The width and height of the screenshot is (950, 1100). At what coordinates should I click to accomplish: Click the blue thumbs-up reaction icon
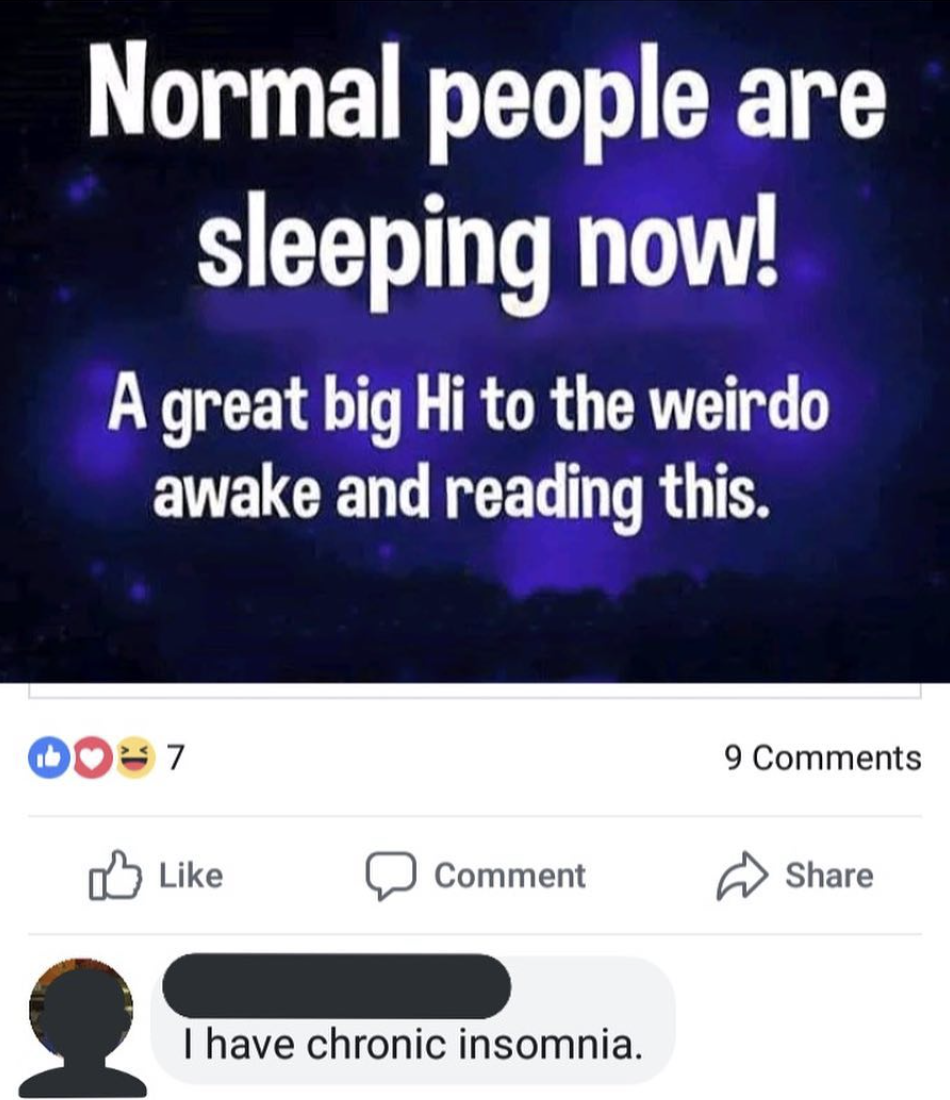point(49,758)
